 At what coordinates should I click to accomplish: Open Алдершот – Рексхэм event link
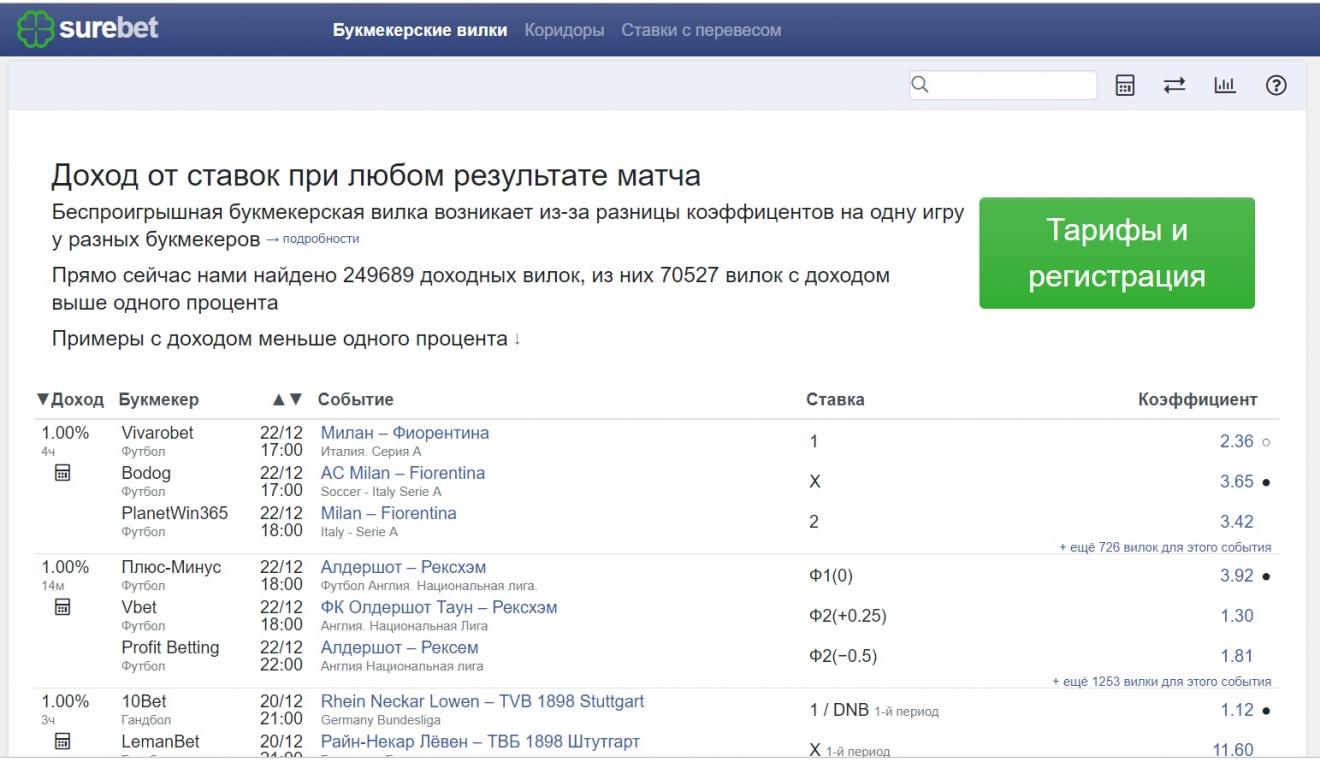tap(403, 567)
